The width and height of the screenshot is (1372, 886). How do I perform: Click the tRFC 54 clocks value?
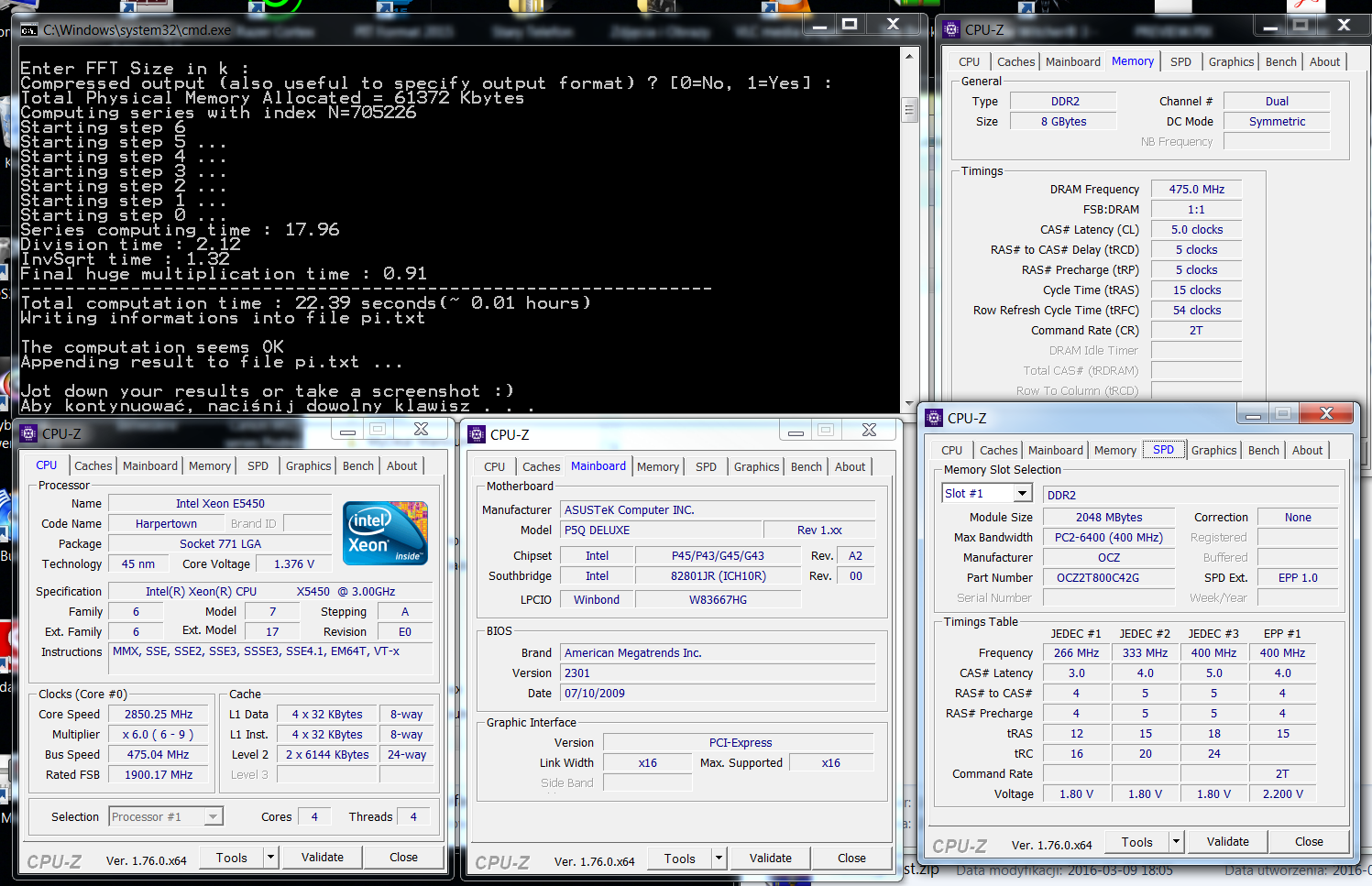(1196, 310)
